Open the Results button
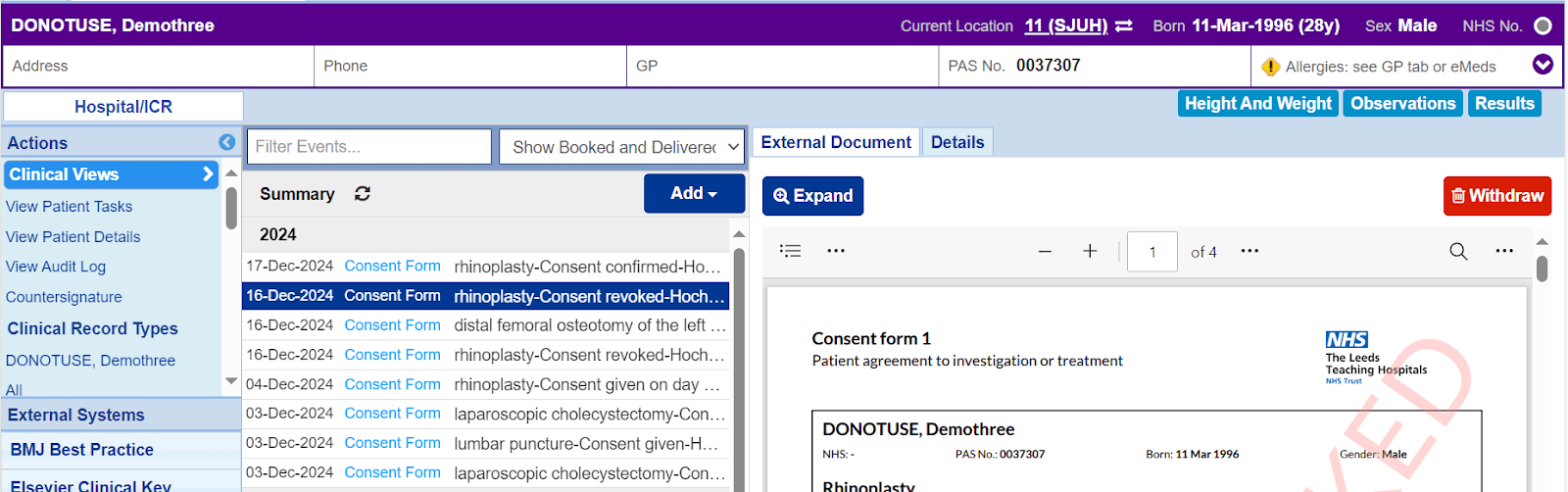 point(1504,103)
